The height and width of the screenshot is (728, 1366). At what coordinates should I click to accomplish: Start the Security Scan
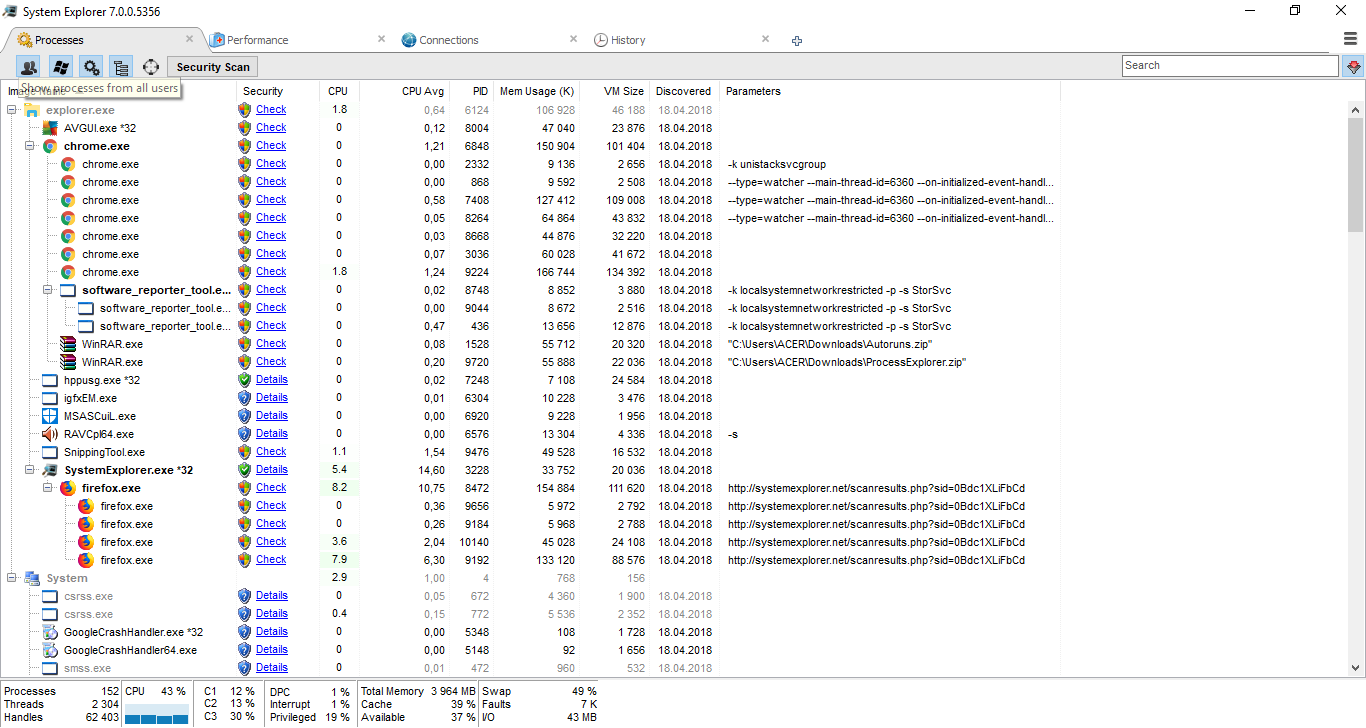tap(213, 67)
